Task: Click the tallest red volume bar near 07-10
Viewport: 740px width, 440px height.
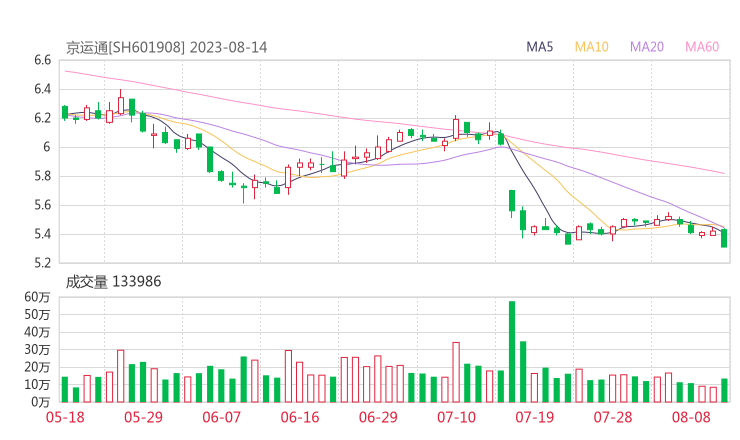Action: click(456, 372)
